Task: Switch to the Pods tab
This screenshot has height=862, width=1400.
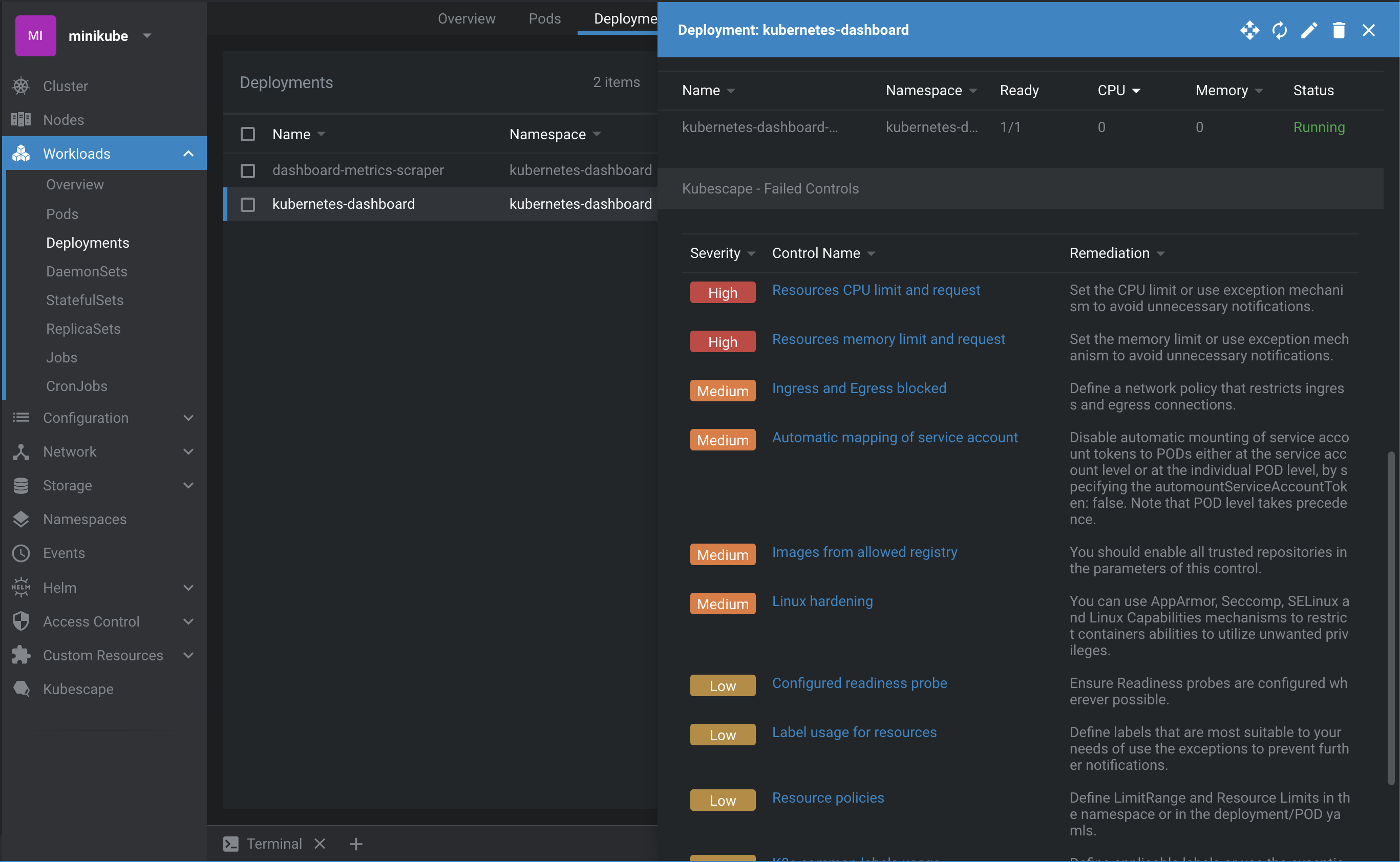Action: [x=544, y=19]
